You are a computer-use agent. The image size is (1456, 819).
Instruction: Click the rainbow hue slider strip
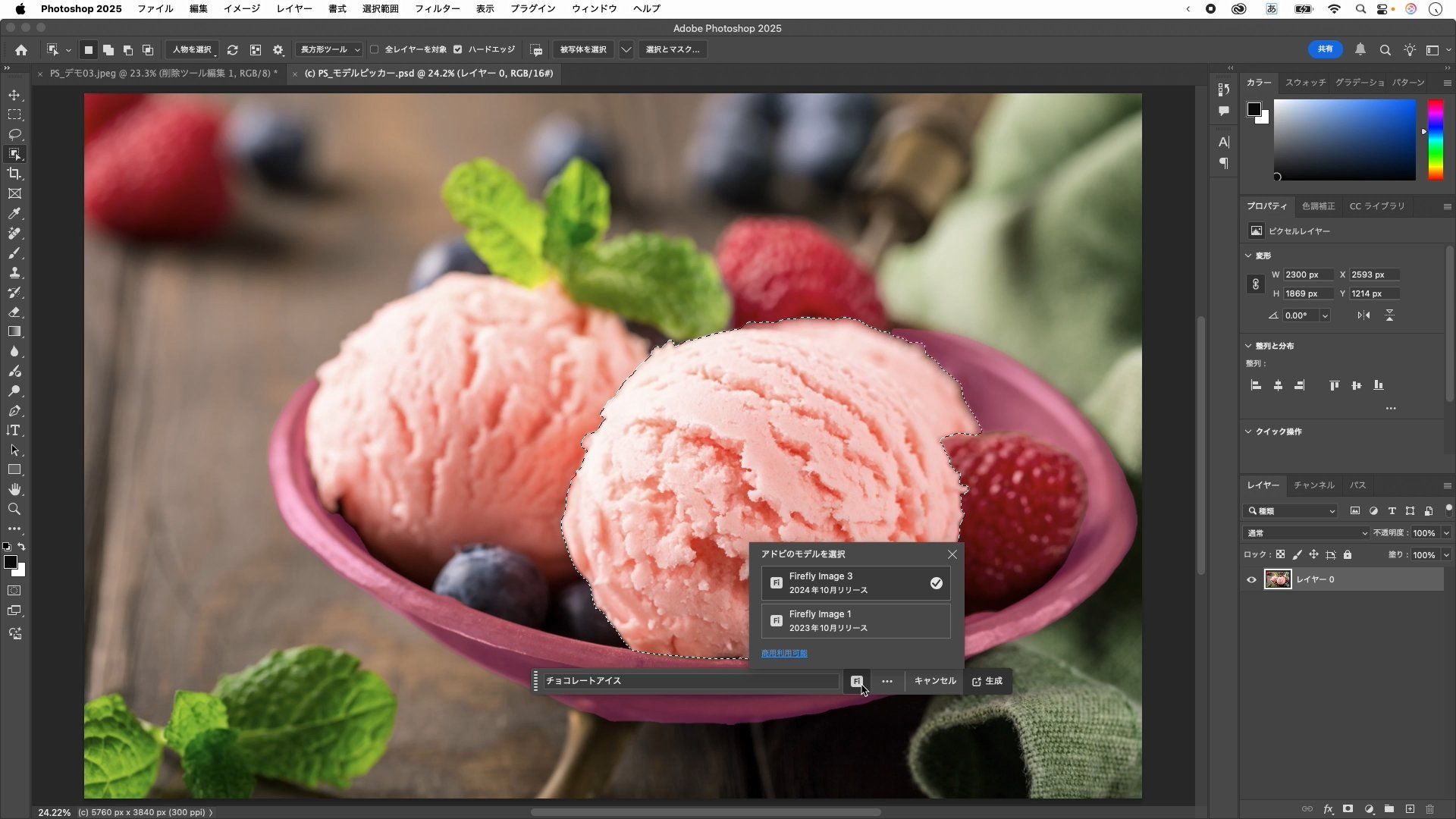(1436, 140)
